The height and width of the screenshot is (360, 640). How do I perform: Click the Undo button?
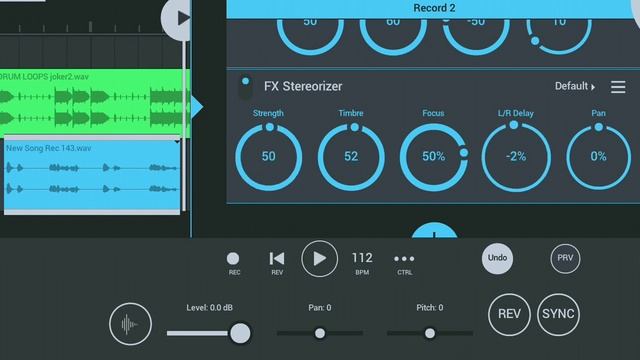(x=497, y=258)
